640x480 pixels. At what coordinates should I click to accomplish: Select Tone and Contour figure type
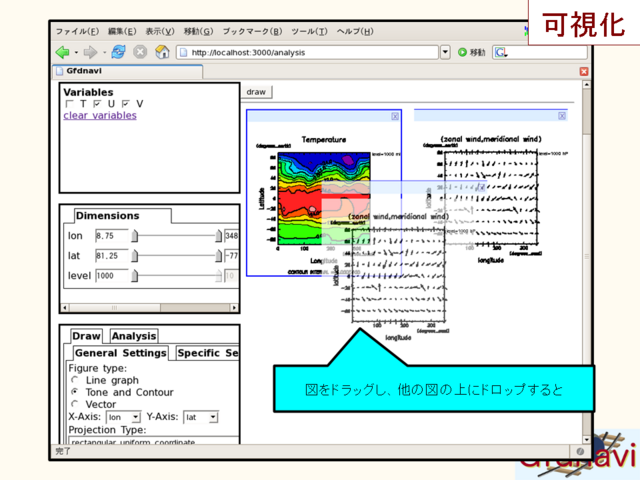[75, 392]
